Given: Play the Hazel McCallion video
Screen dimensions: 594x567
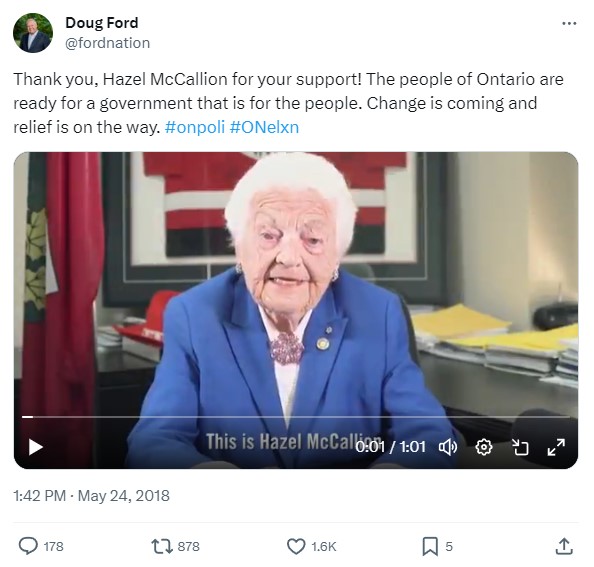Looking at the screenshot, I should [36, 447].
